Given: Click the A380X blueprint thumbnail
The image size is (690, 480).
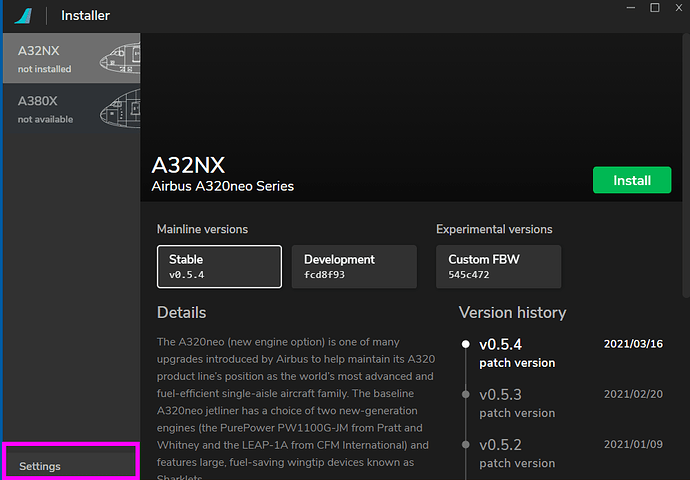Looking at the screenshot, I should tap(120, 109).
